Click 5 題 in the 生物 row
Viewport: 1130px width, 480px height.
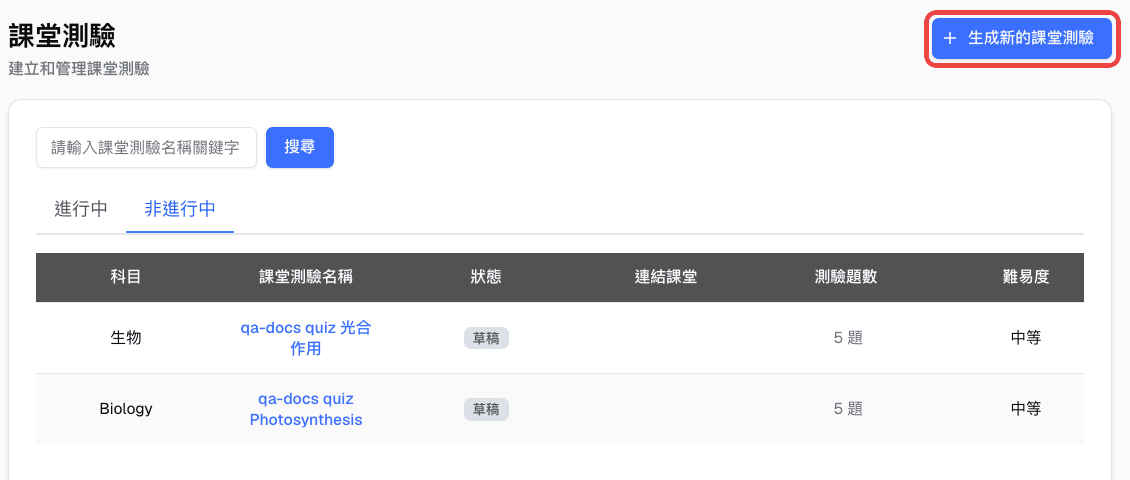(x=848, y=338)
